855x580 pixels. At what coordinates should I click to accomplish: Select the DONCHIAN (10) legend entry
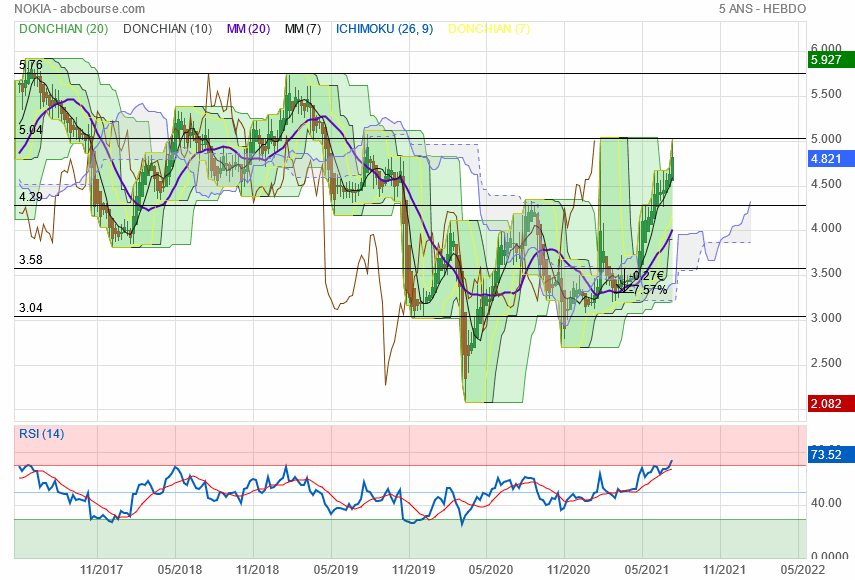tap(167, 29)
